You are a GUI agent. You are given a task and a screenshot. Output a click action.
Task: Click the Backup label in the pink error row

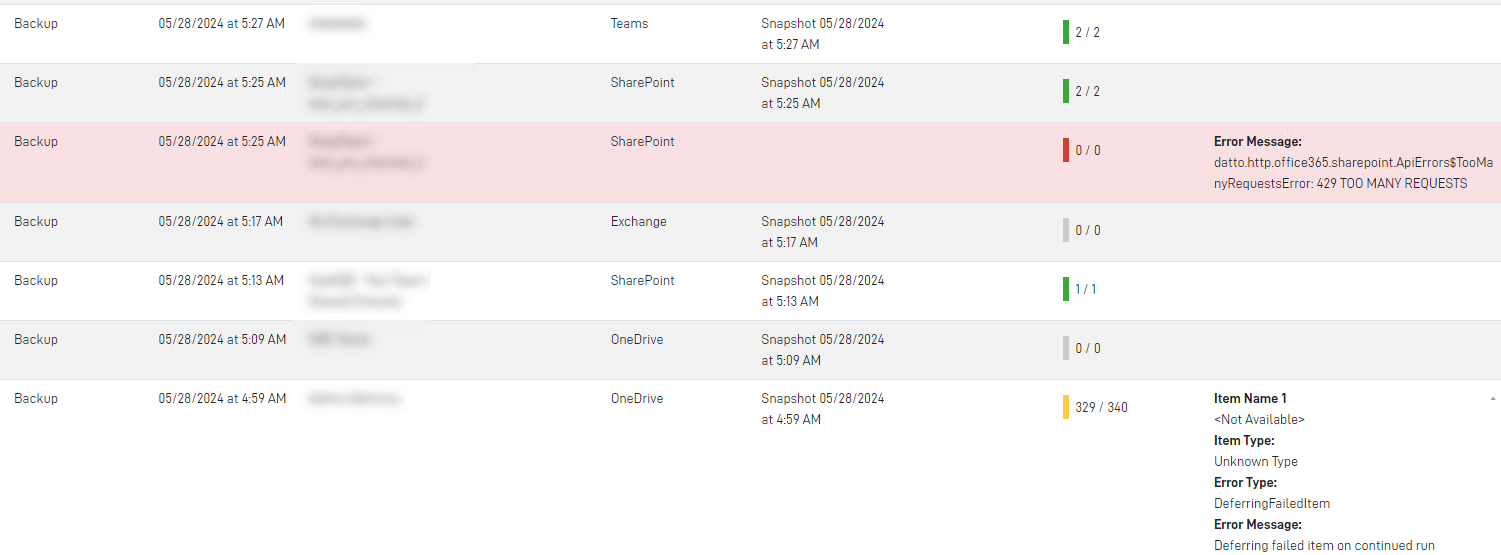coord(36,141)
